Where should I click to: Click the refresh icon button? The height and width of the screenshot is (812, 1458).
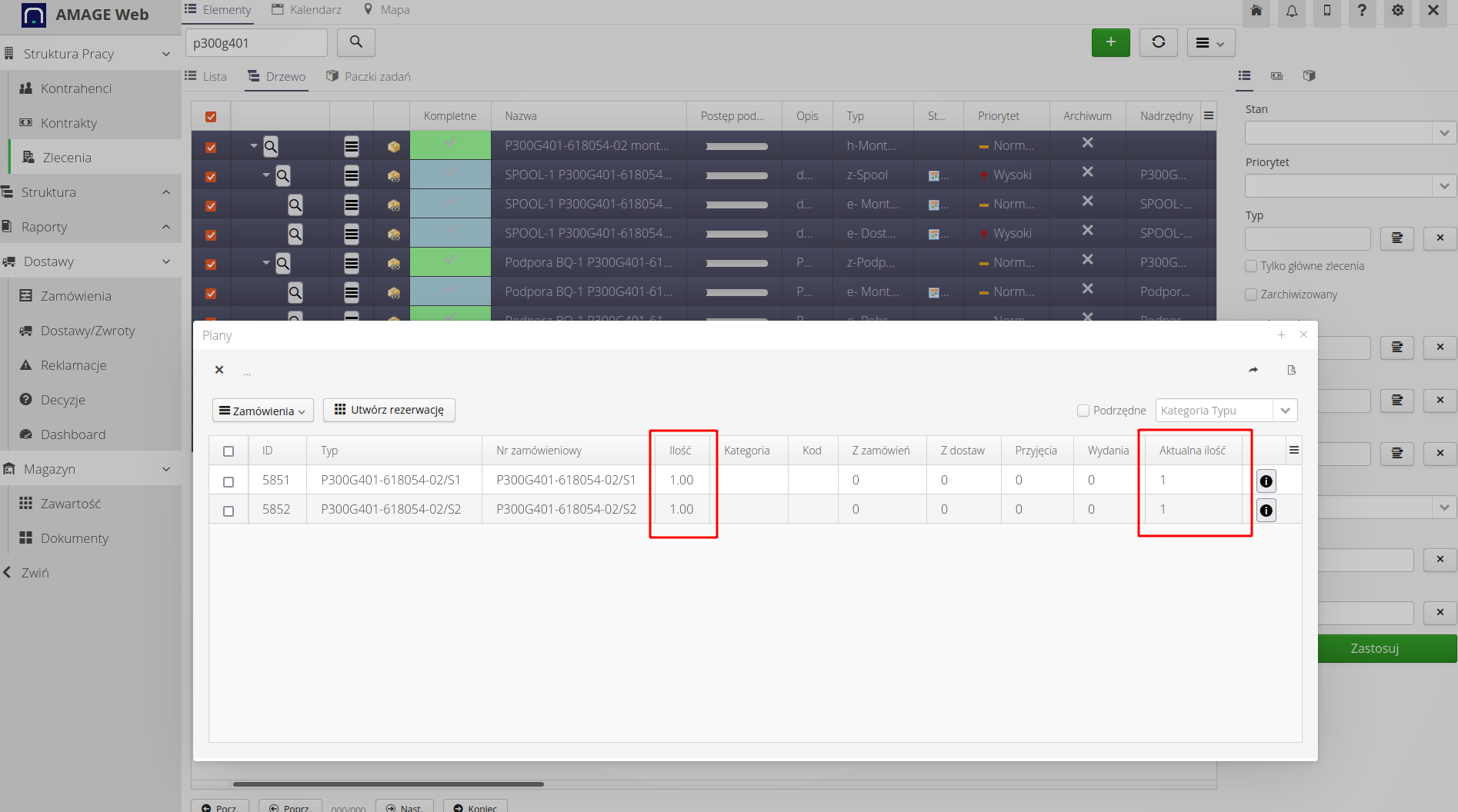coord(1158,42)
